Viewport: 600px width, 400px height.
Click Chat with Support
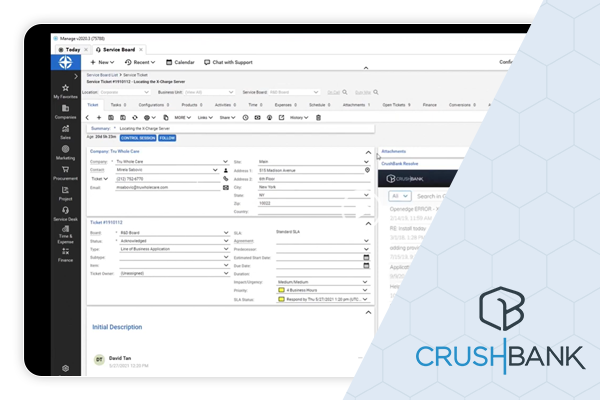(228, 62)
